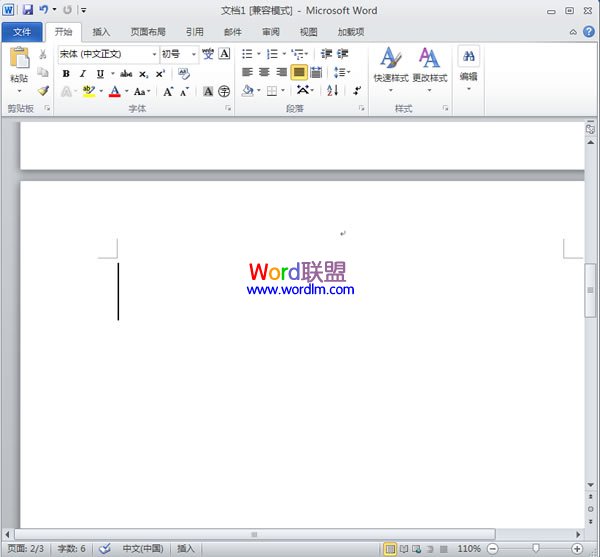Click the Grow Font icon

point(168,91)
